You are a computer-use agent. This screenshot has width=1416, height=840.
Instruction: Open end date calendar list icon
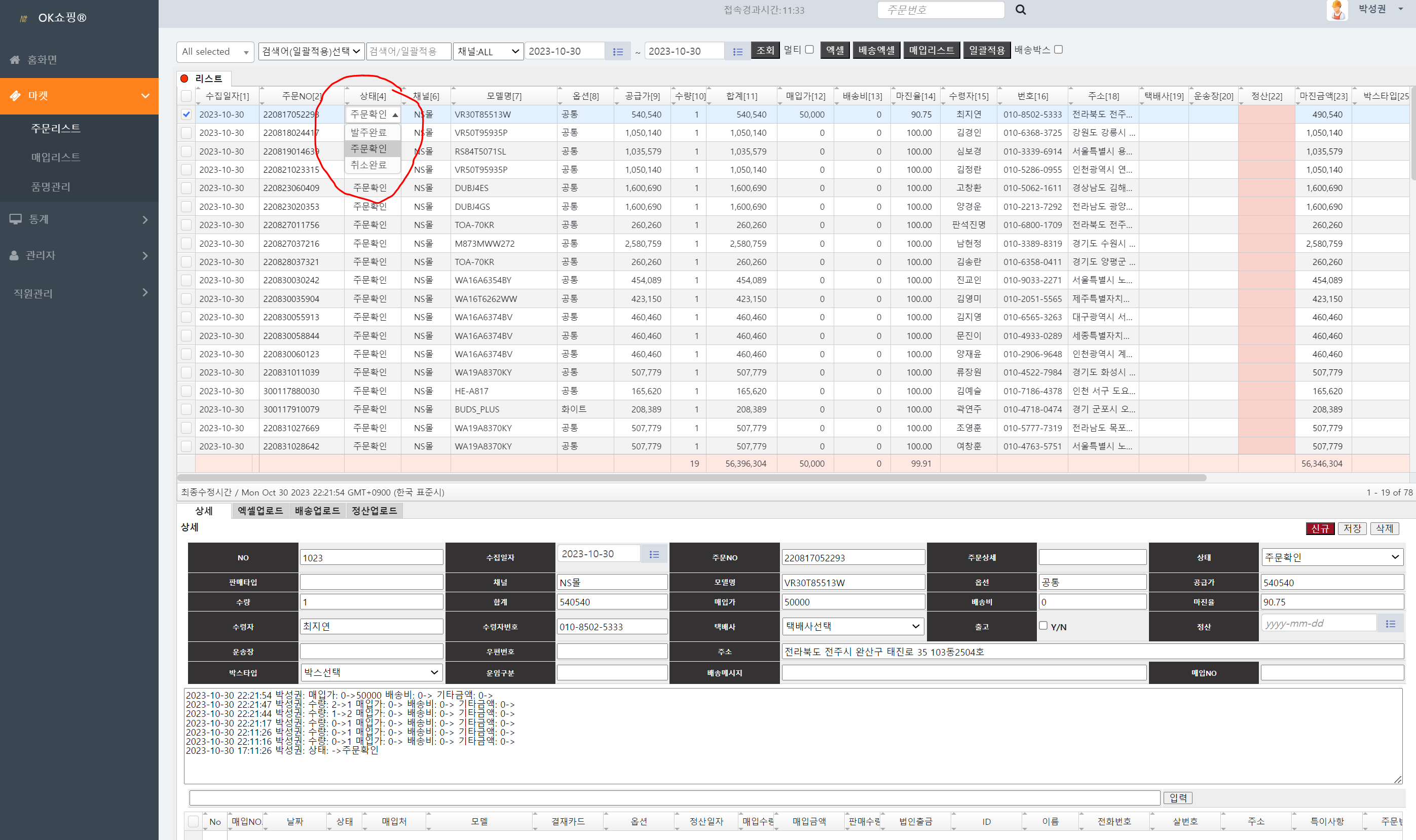click(x=737, y=52)
